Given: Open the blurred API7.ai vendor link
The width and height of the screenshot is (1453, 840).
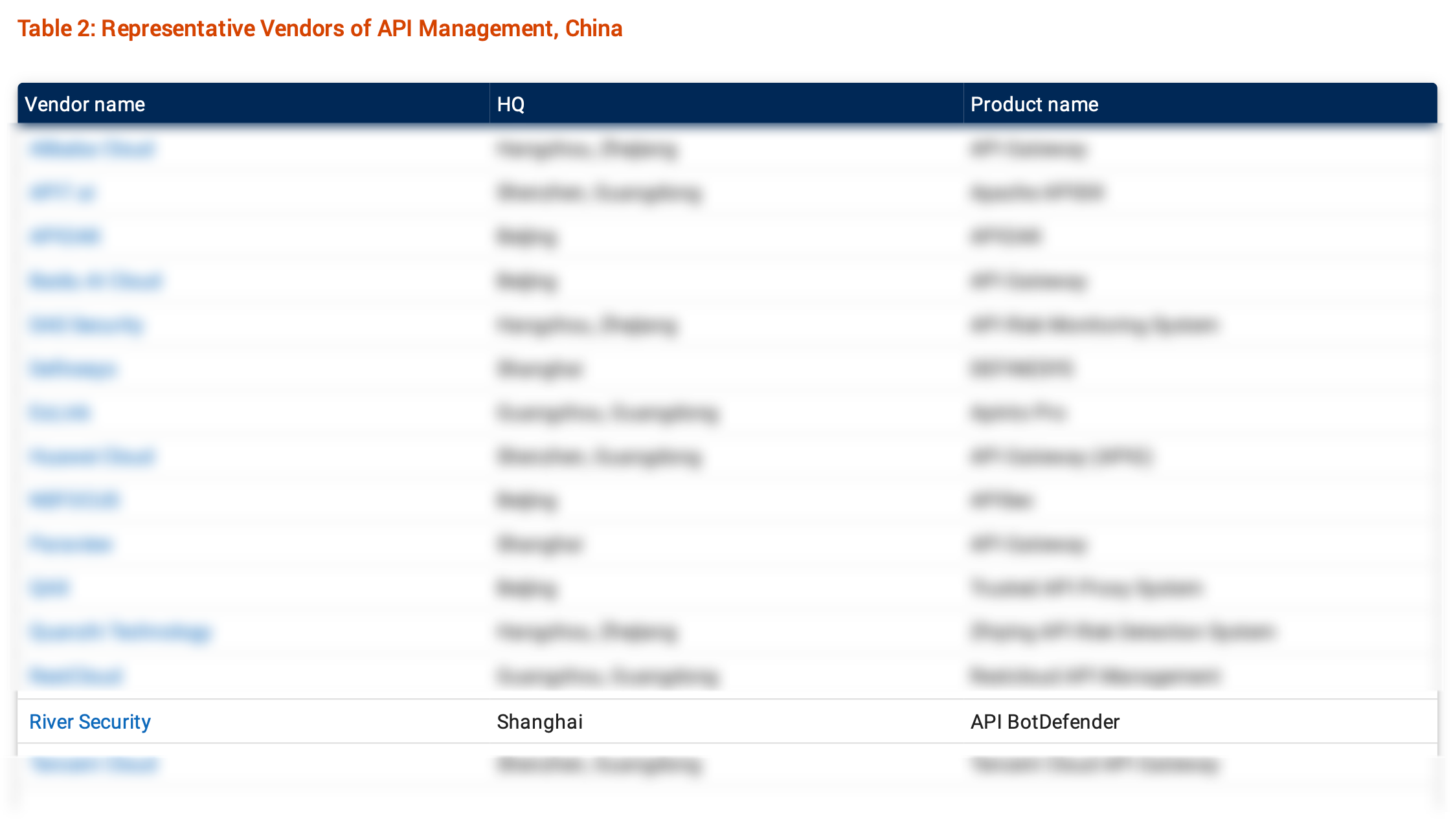Looking at the screenshot, I should 62,193.
